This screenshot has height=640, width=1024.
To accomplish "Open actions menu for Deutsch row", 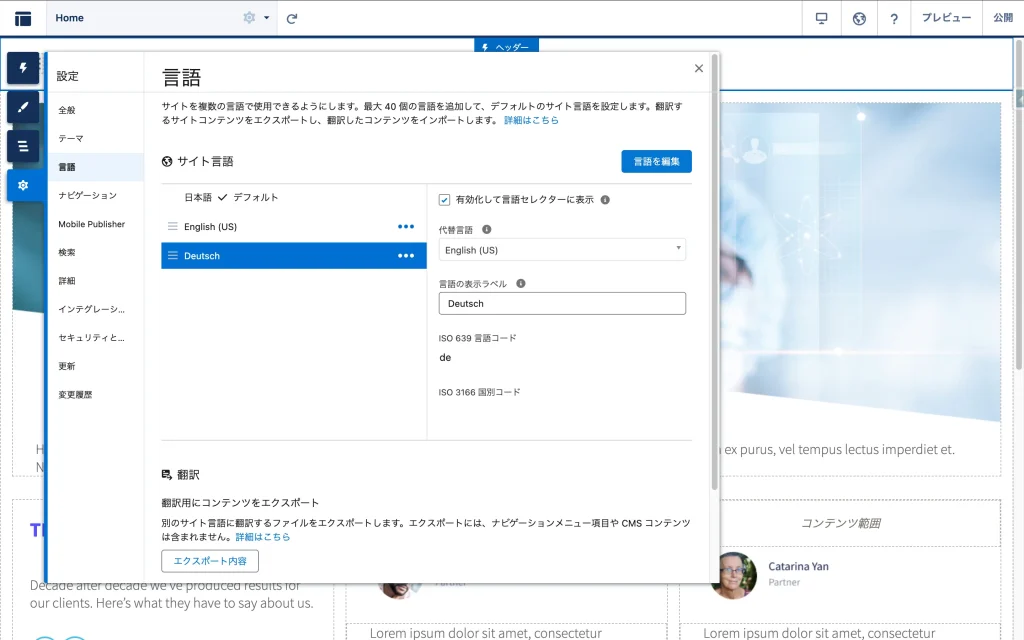I will coord(406,256).
